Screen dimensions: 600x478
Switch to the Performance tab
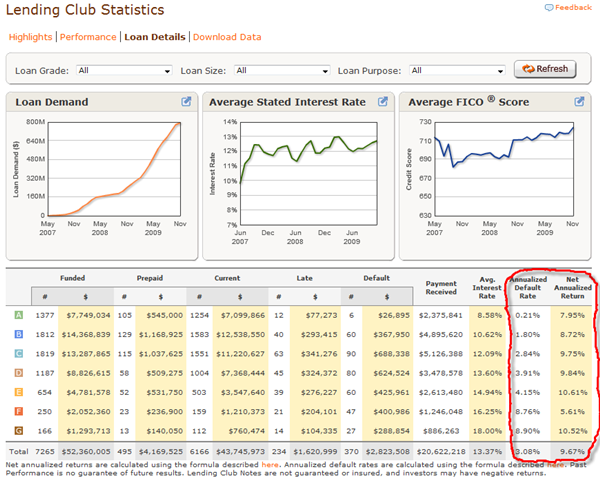(88, 37)
